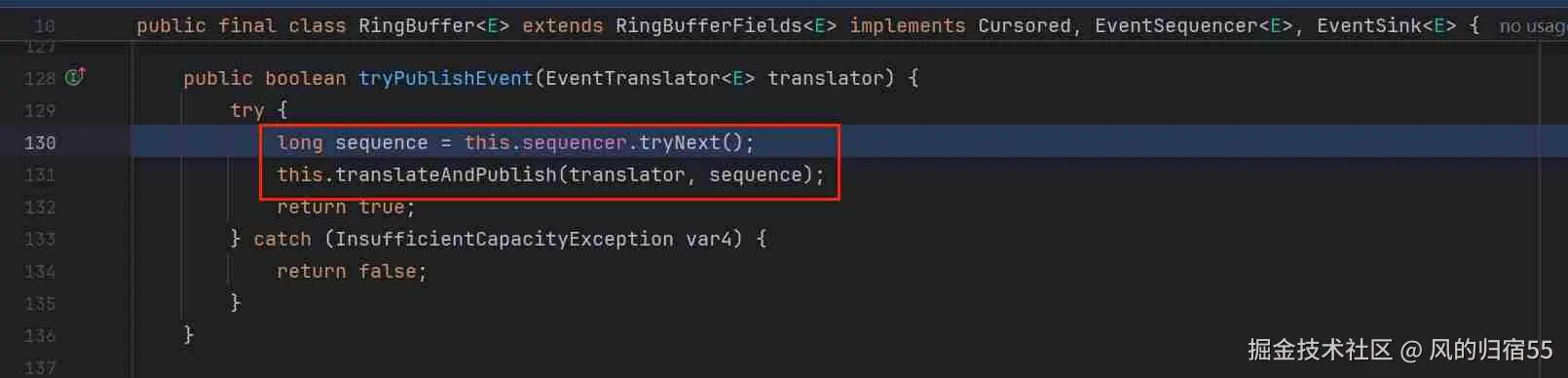This screenshot has width=1568, height=378.
Task: Click the implemented-method gutter icon at line 128
Action: 75,76
